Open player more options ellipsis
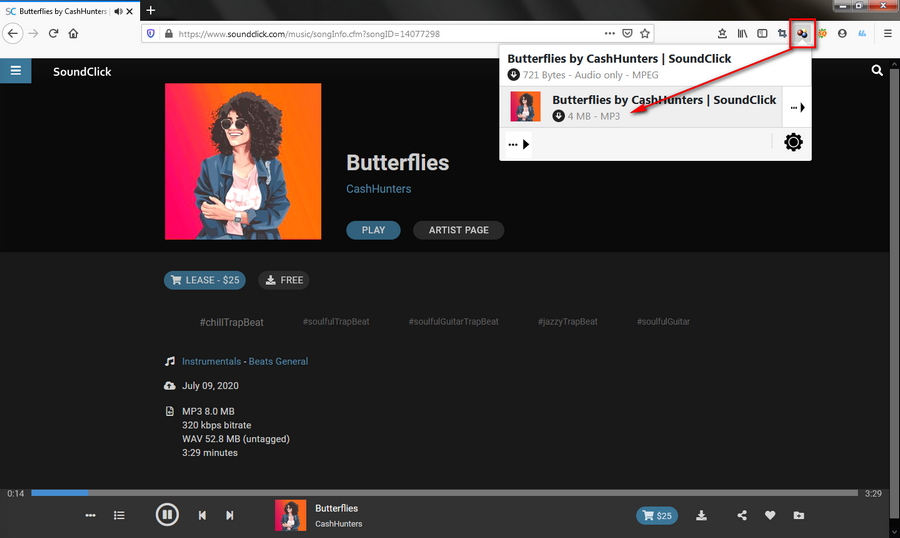Image resolution: width=900 pixels, height=538 pixels. point(90,516)
